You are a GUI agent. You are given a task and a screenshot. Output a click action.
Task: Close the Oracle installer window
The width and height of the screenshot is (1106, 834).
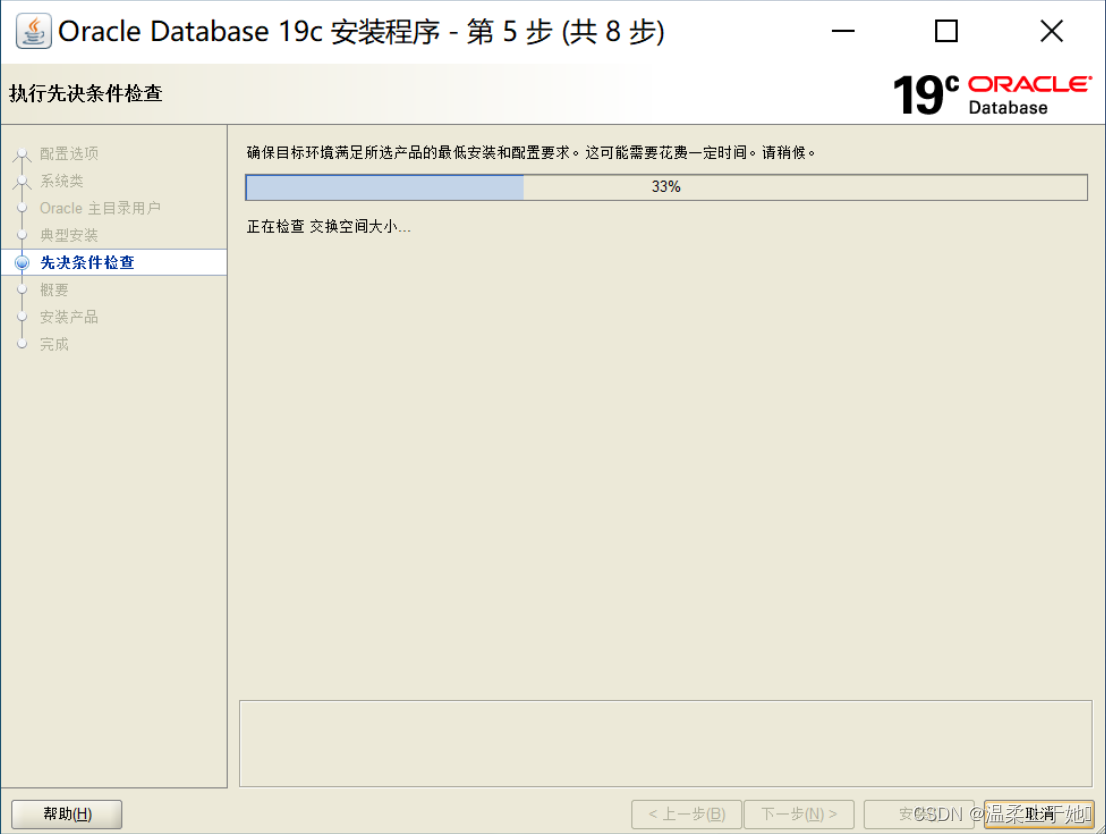[x=1052, y=32]
